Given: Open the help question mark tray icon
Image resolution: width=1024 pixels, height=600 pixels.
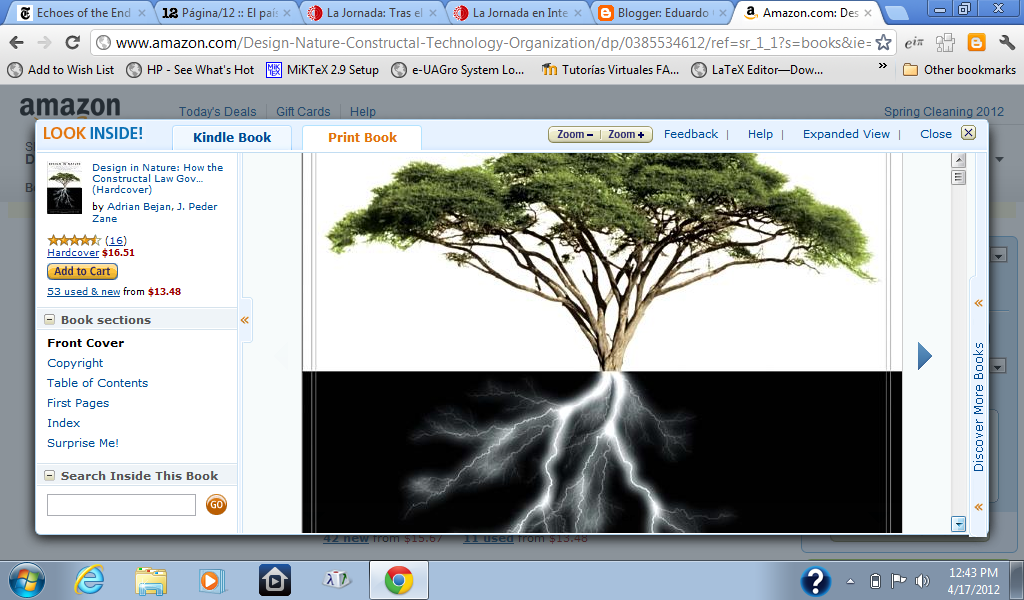Looking at the screenshot, I should click(x=816, y=580).
